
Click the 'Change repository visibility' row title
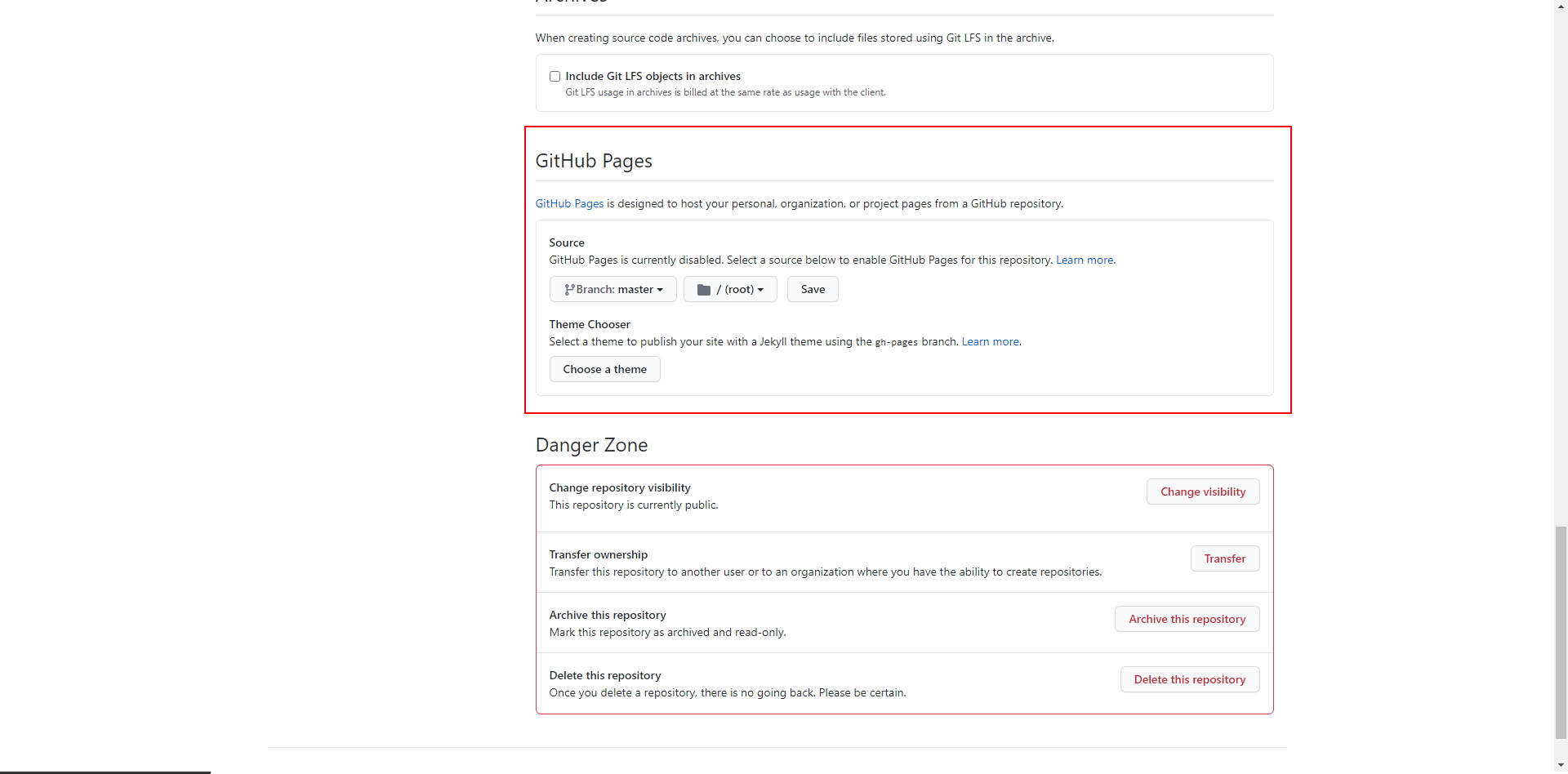[x=620, y=487]
